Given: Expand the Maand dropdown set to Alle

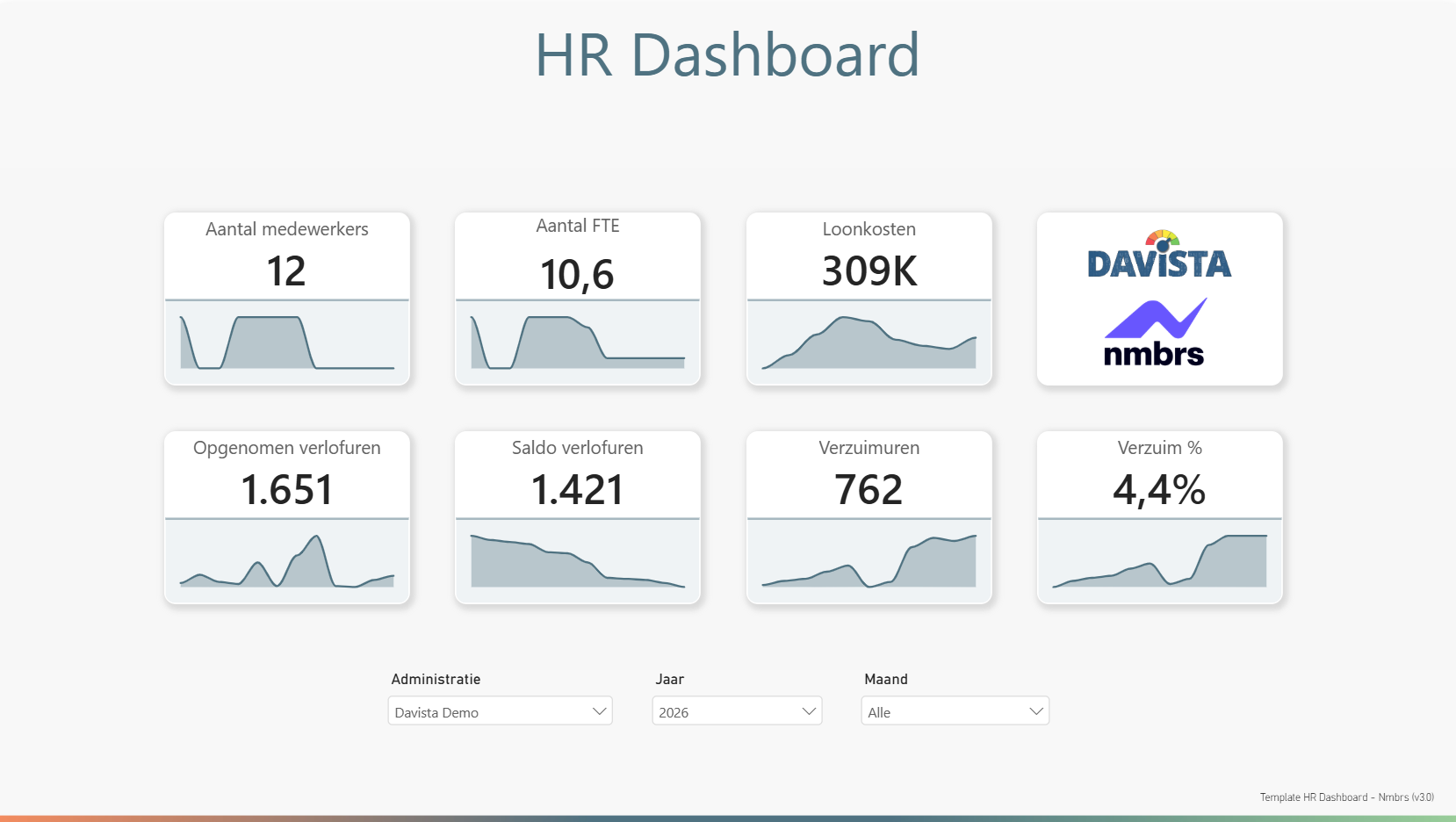Looking at the screenshot, I should [x=955, y=711].
